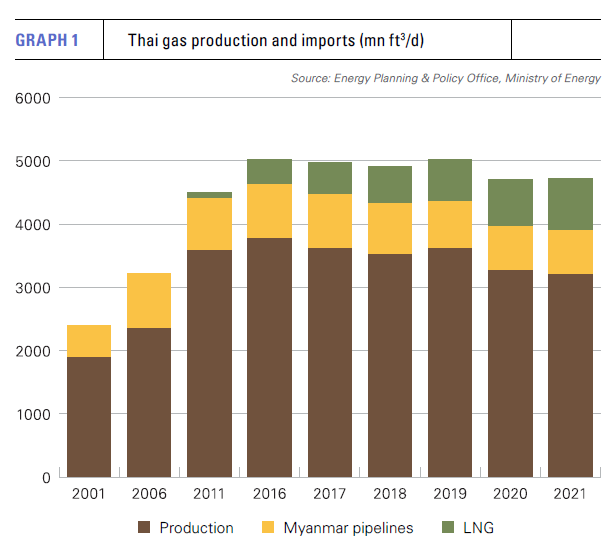Image resolution: width=613 pixels, height=553 pixels.
Task: Click the brown Production bar for 2019
Action: [451, 362]
